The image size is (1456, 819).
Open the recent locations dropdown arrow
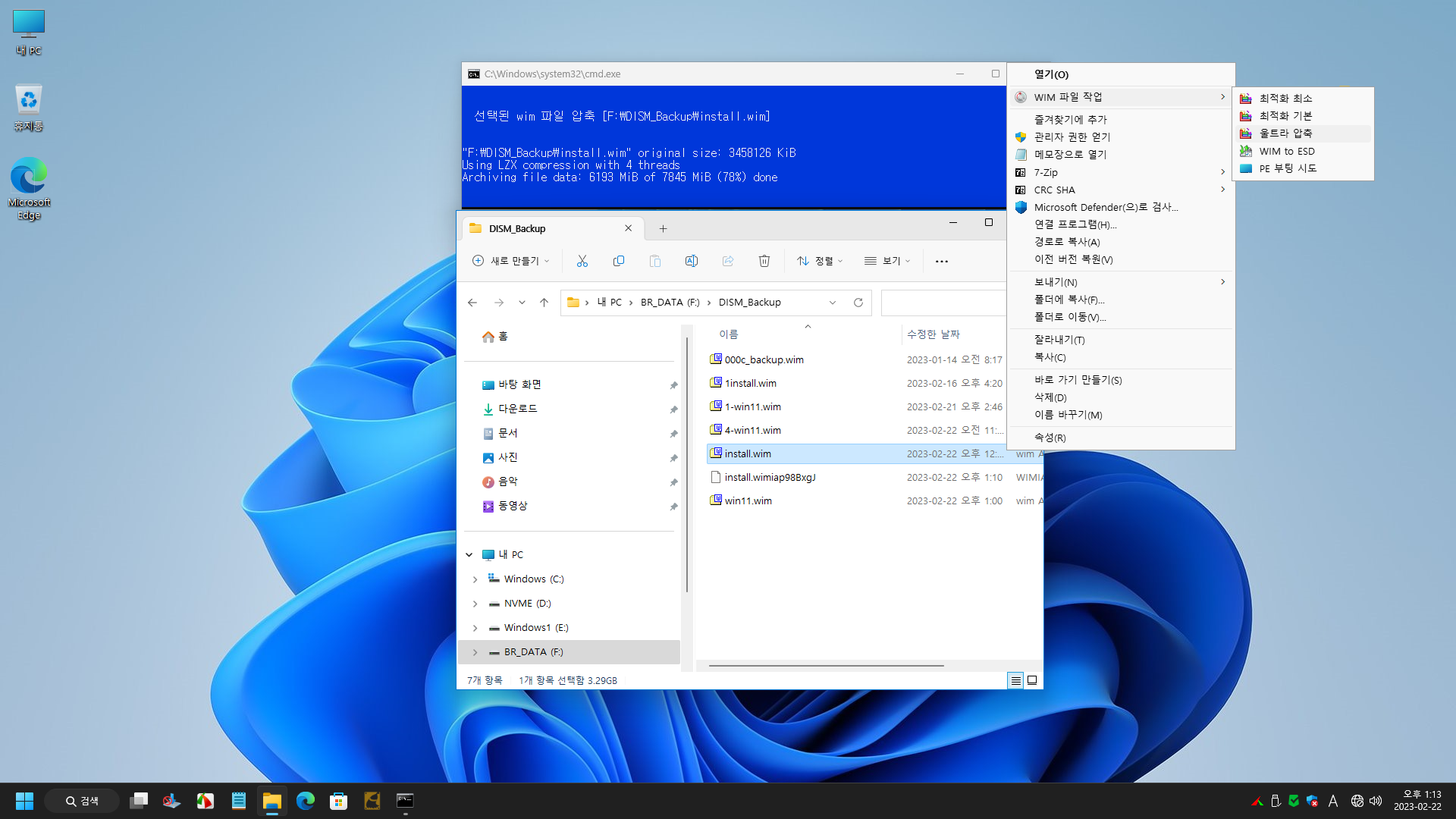pyautogui.click(x=522, y=303)
